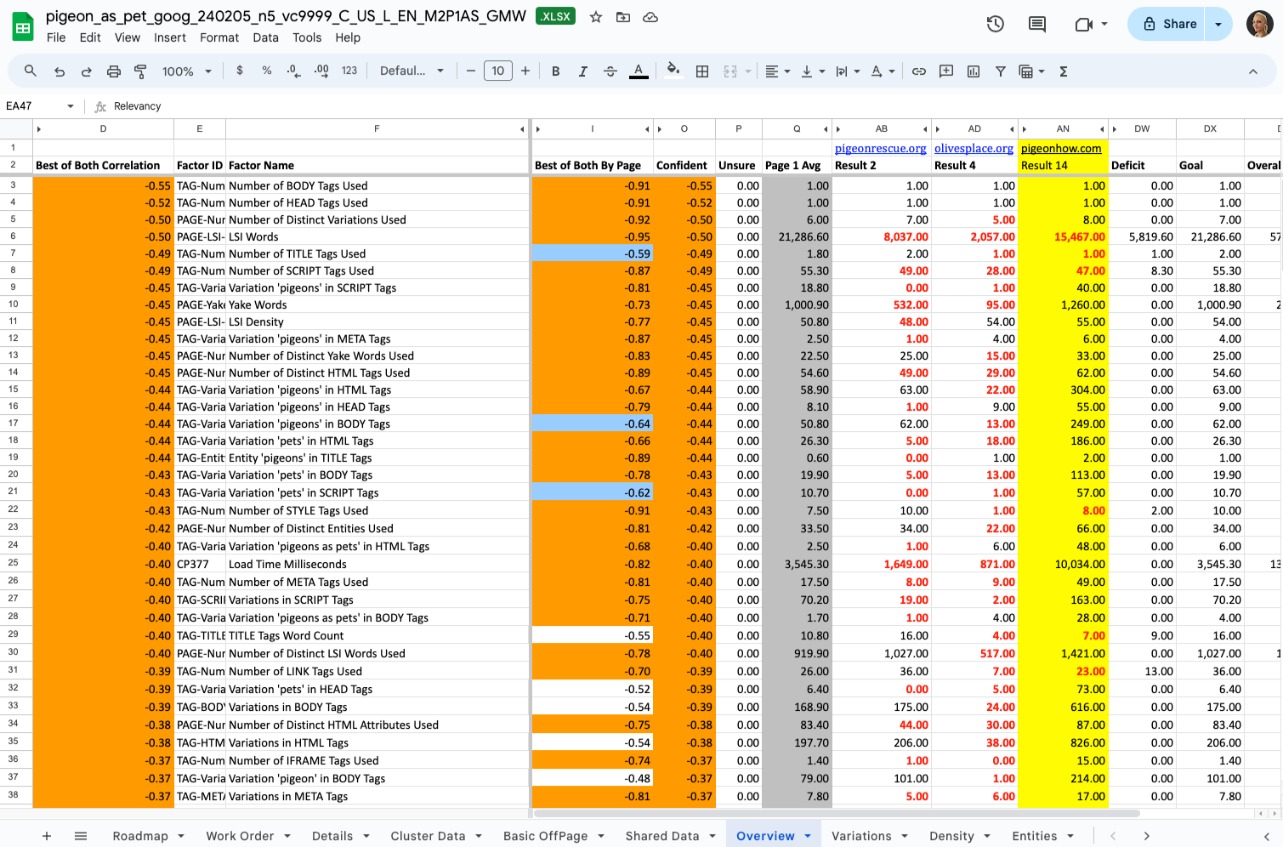Open text rotation dropdown
Screen dimensions: 1283x847
(x=882, y=71)
